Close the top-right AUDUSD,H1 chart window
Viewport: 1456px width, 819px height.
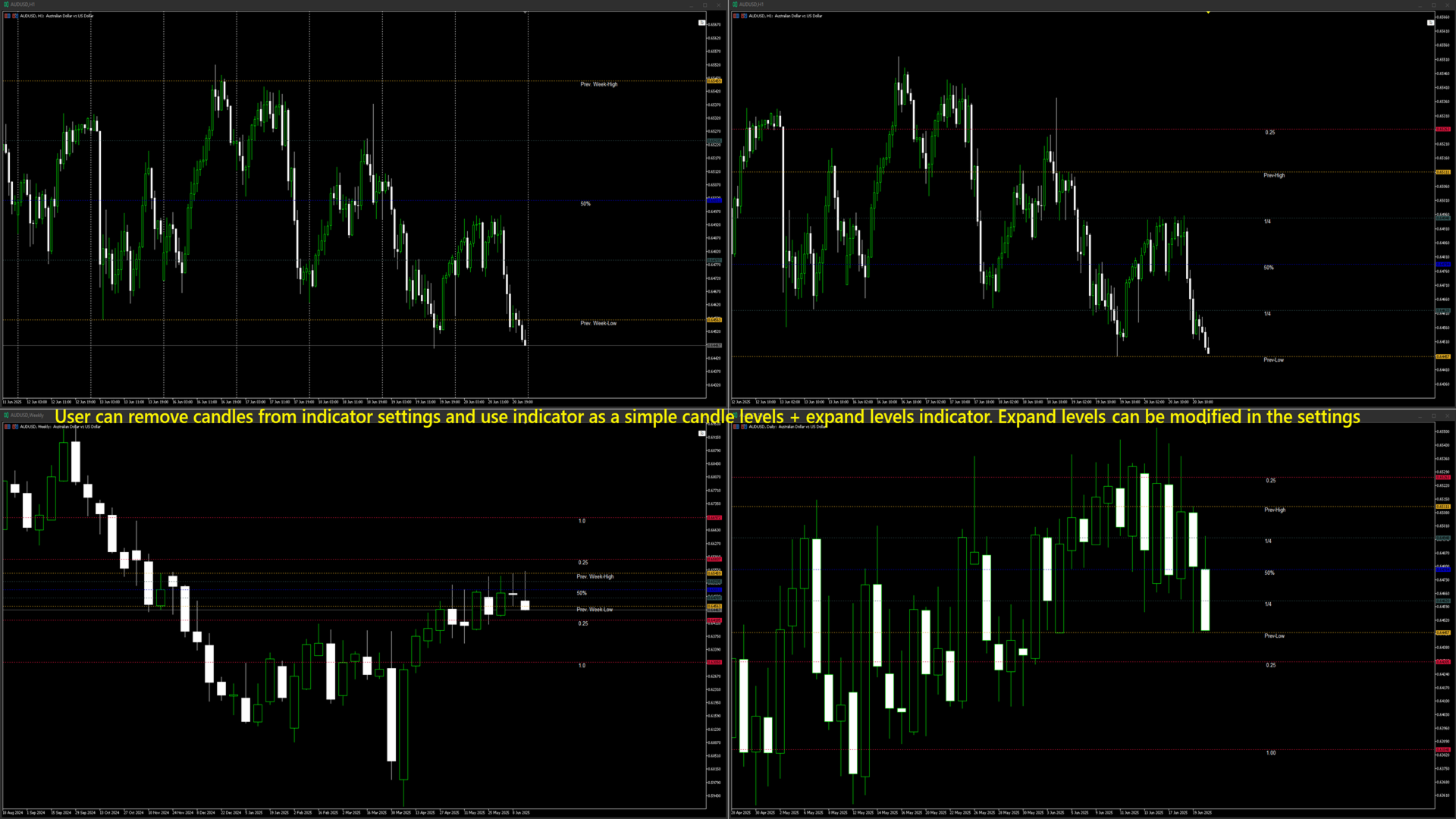[1447, 5]
